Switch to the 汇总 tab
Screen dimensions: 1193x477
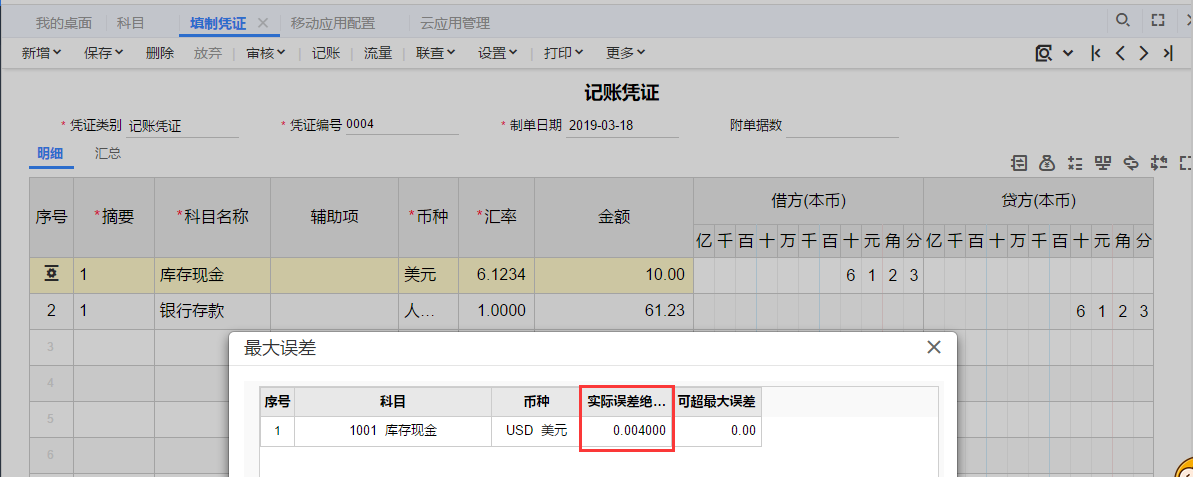[x=108, y=154]
